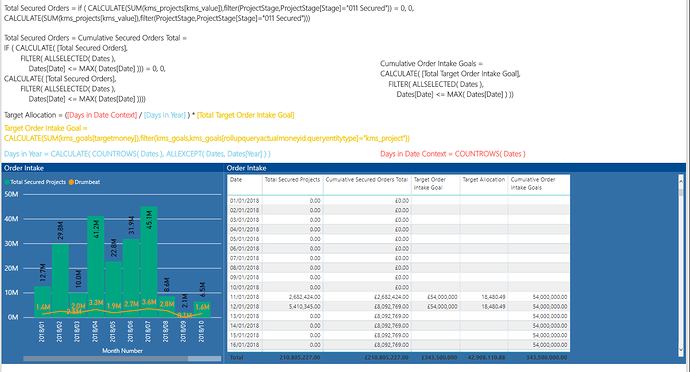Click the 3.6M Drumbeat data label
The image size is (690, 372).
[149, 302]
